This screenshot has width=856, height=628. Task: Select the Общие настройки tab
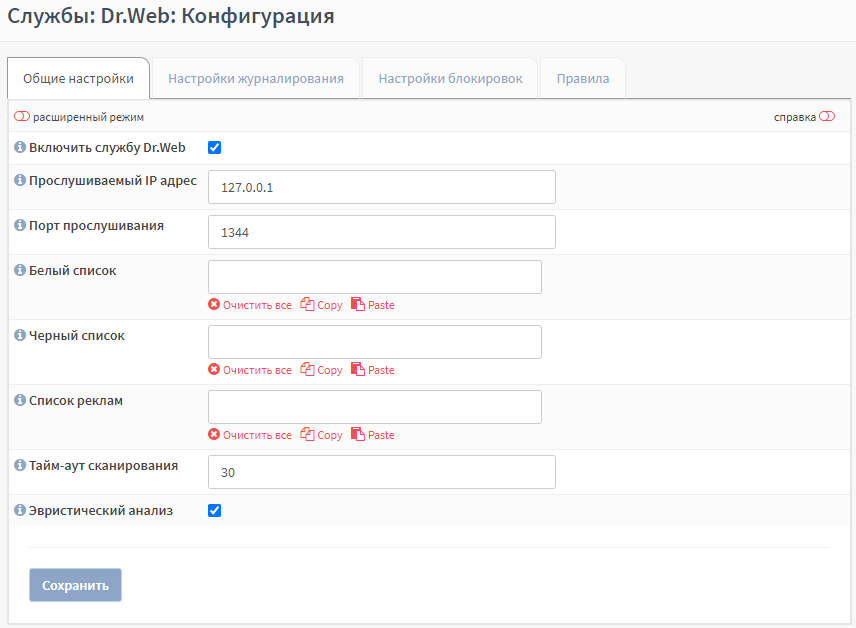tap(79, 78)
